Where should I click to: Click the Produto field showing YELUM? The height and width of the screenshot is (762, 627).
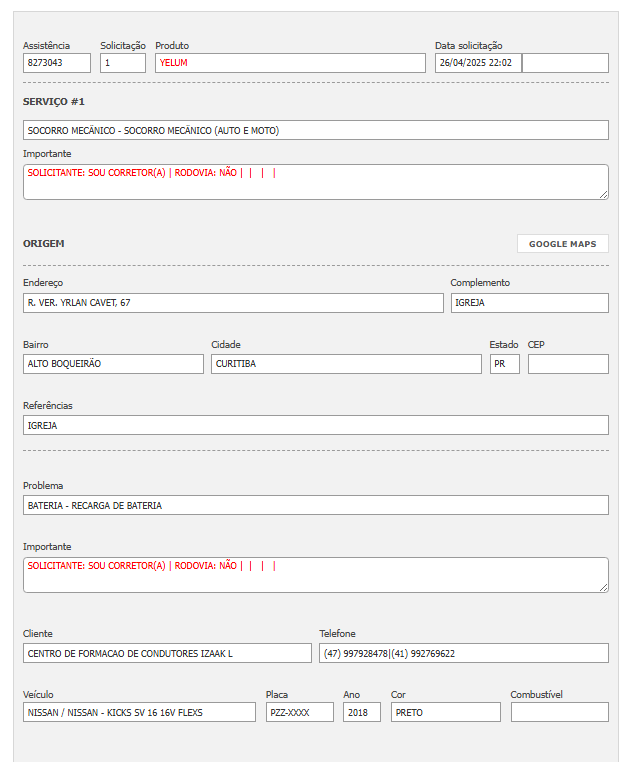click(x=290, y=63)
